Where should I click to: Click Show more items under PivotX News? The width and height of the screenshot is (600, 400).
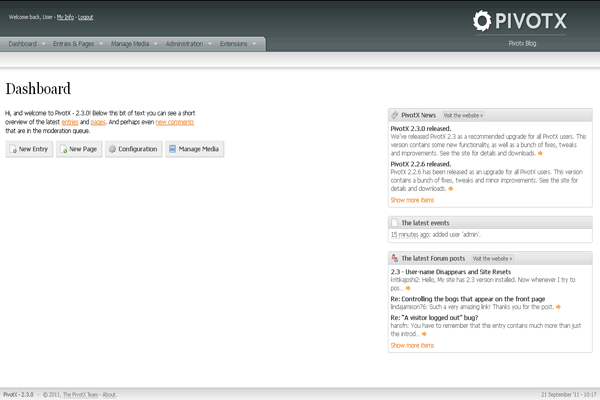pyautogui.click(x=412, y=200)
